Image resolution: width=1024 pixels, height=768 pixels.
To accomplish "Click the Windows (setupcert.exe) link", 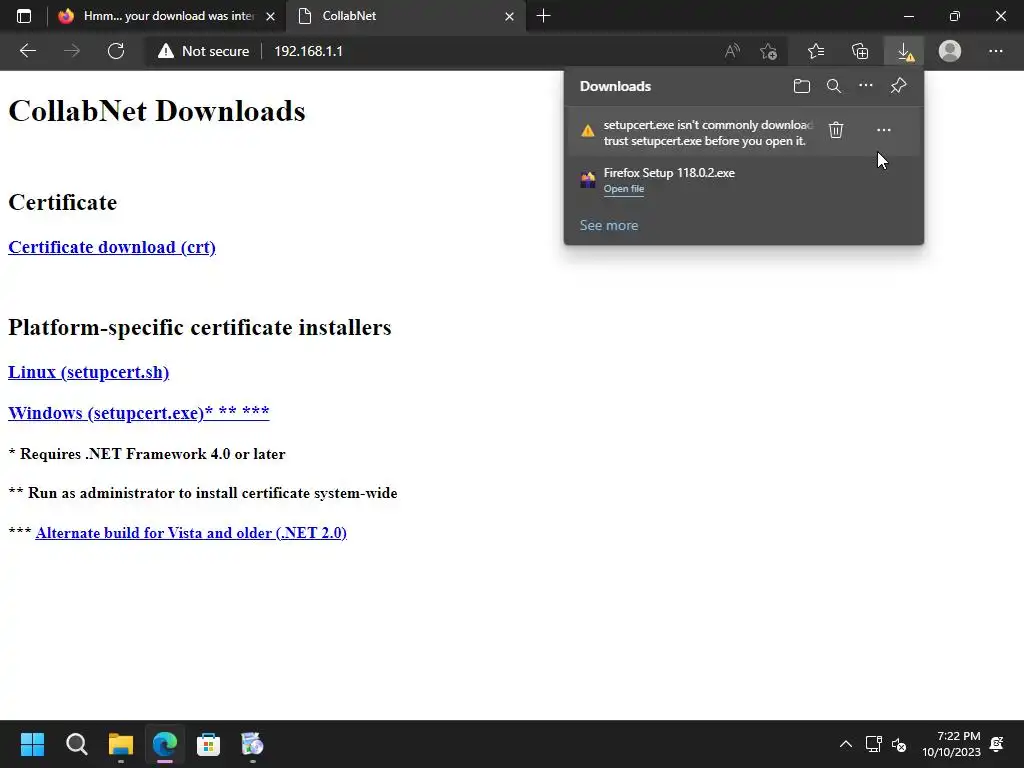I will click(x=138, y=413).
